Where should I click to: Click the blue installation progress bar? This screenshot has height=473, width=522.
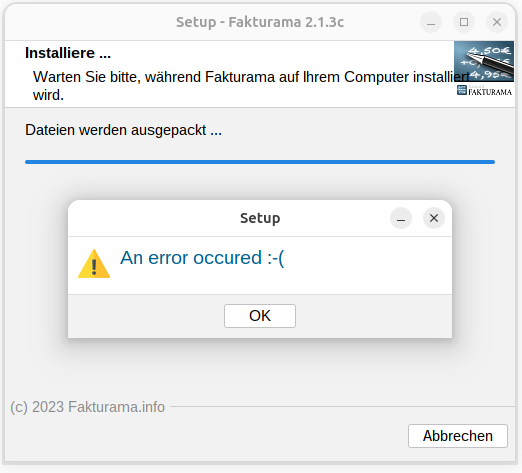(260, 162)
